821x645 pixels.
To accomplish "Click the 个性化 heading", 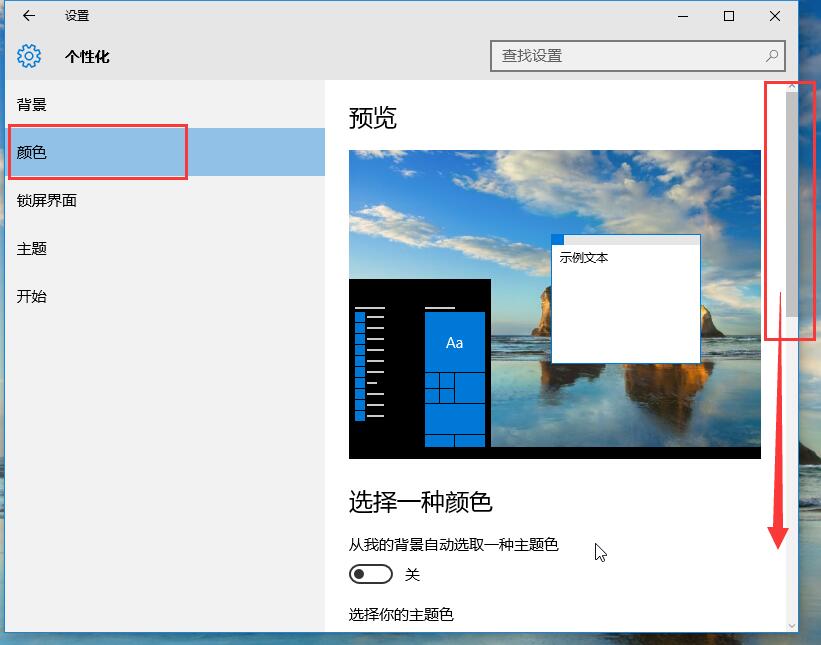I will 87,56.
